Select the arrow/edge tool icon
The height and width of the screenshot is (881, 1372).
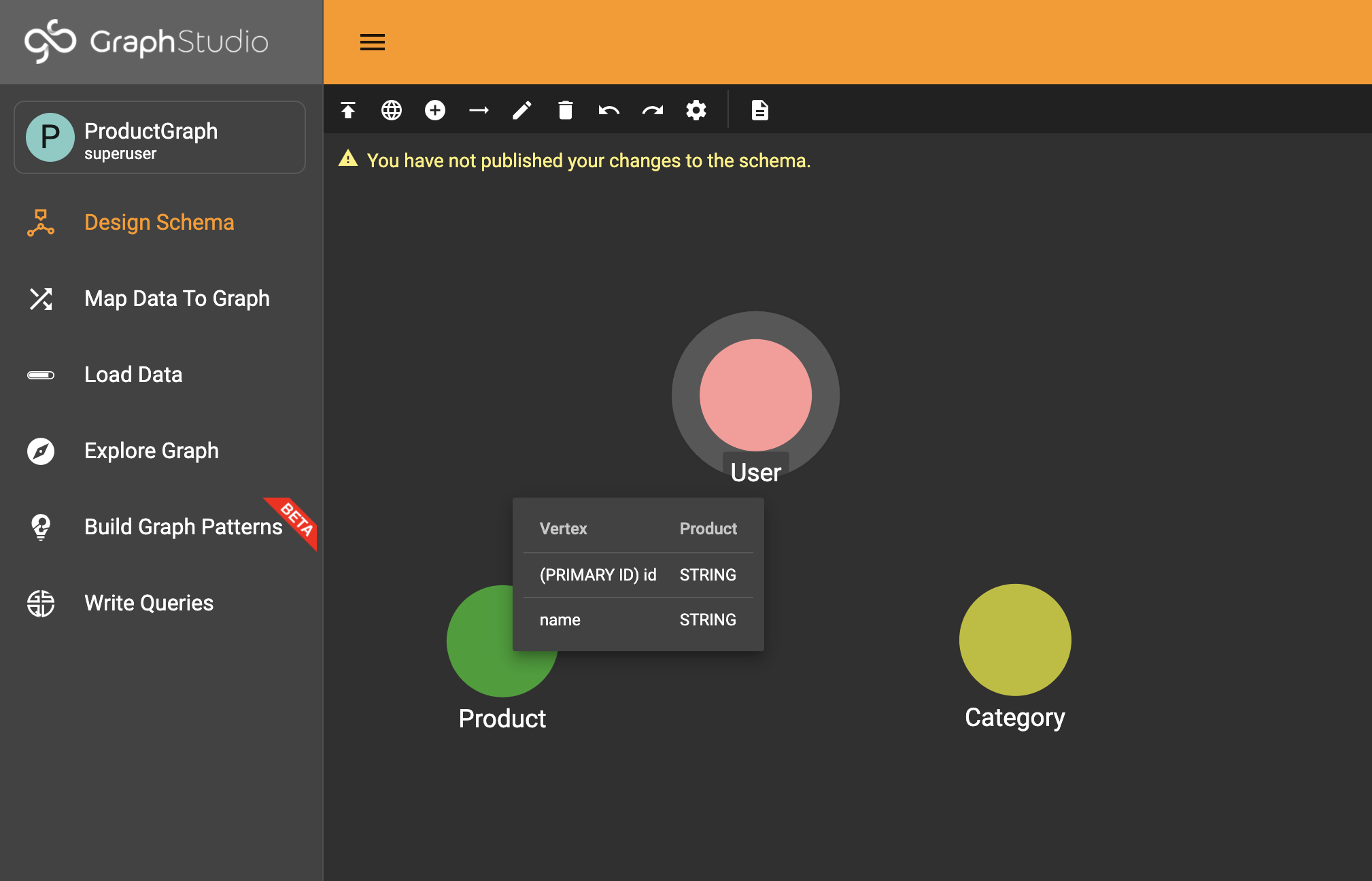[479, 110]
